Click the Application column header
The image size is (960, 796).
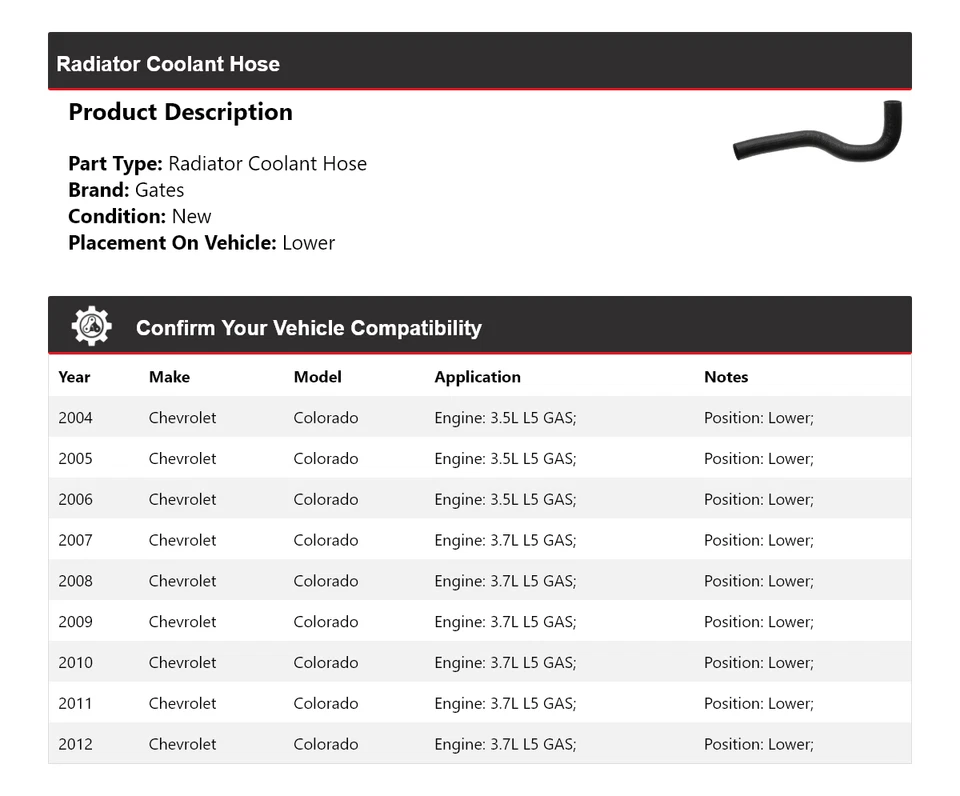(x=477, y=377)
